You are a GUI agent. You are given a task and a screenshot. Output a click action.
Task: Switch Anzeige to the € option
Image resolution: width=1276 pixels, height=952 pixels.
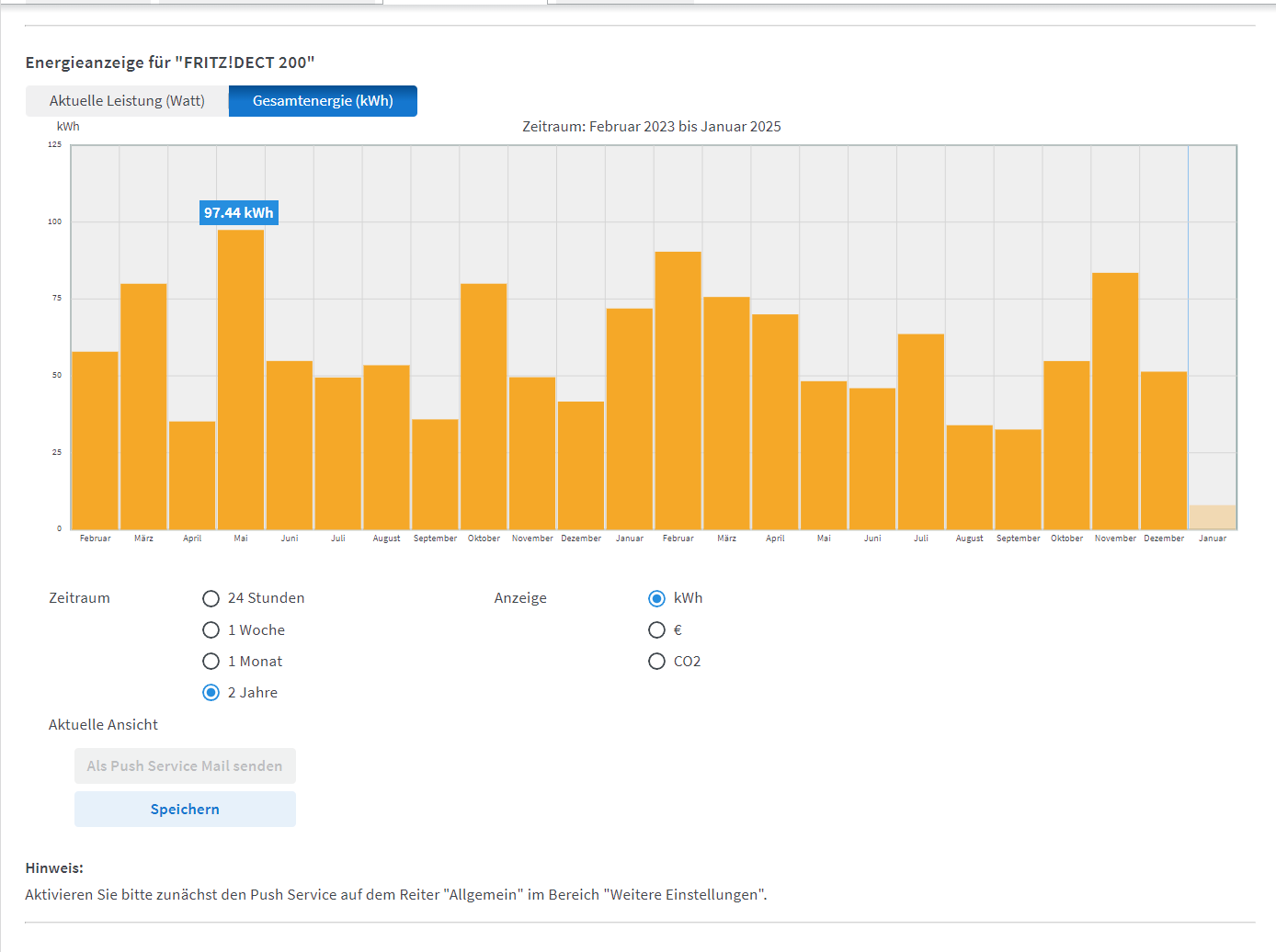[656, 630]
